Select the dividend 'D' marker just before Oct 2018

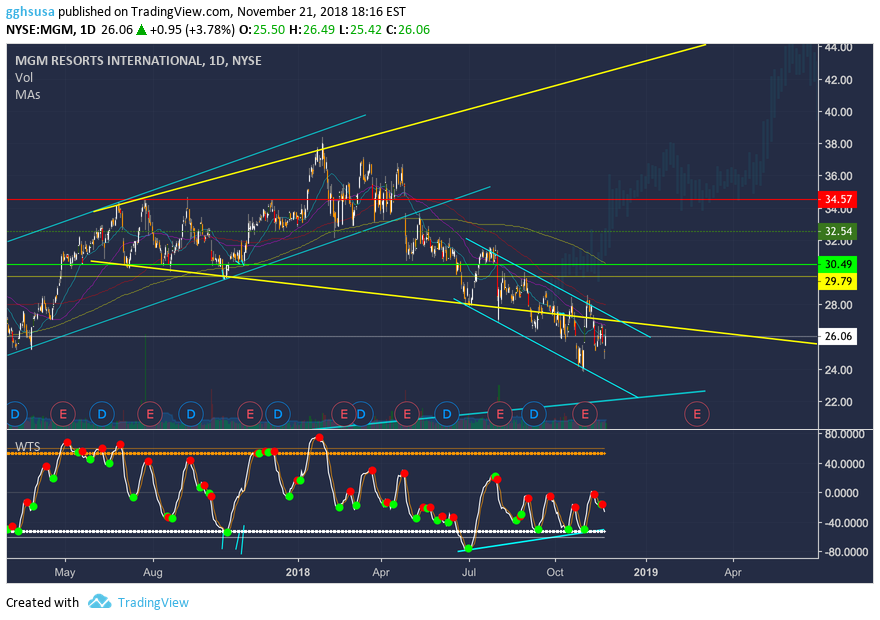click(534, 414)
